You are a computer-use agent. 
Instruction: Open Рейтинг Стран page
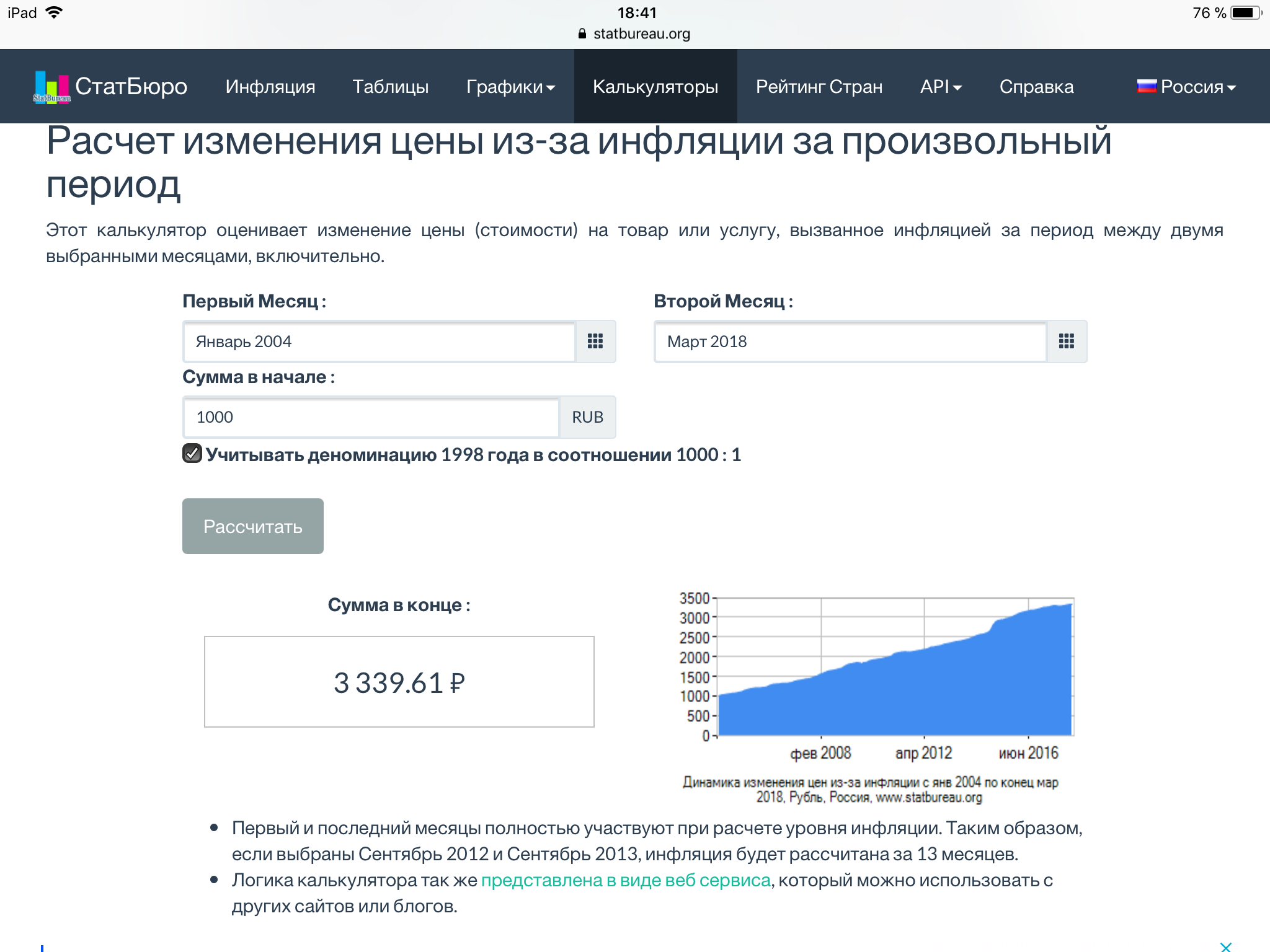pos(819,87)
